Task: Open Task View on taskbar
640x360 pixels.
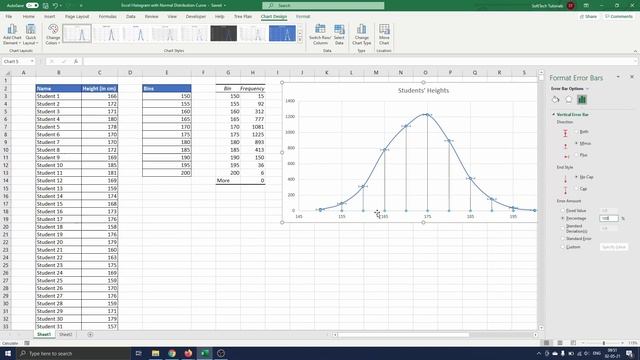Action: 138,353
